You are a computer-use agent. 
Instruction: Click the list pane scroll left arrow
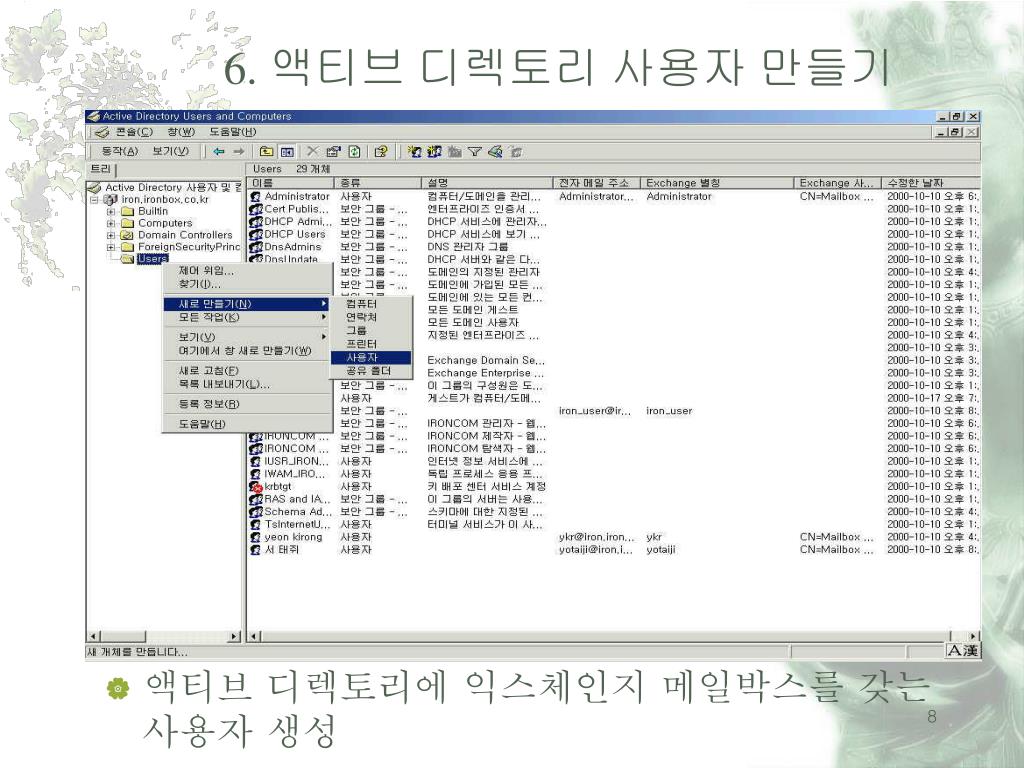pyautogui.click(x=255, y=636)
